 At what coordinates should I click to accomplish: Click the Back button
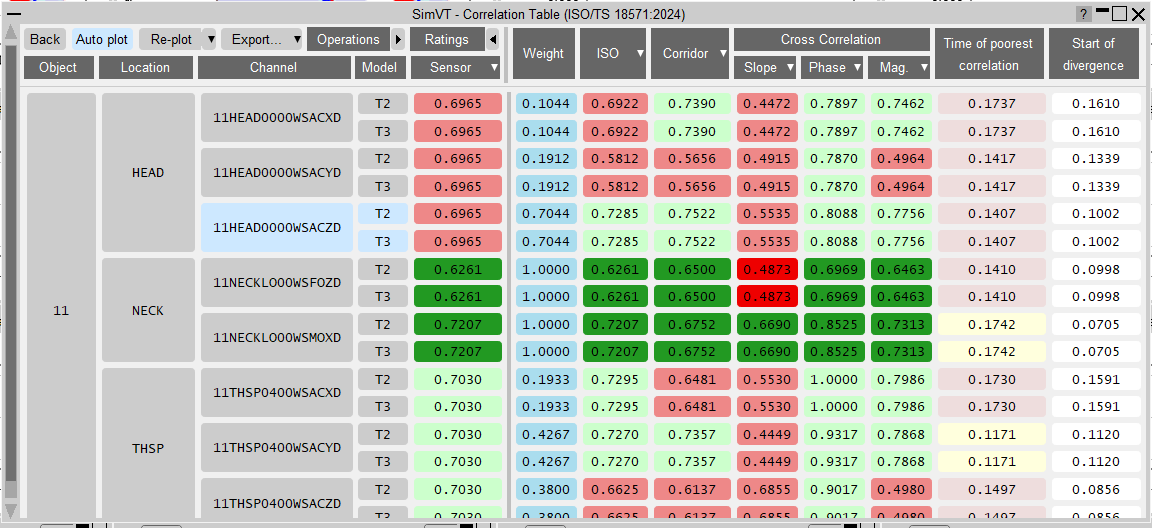pyautogui.click(x=45, y=40)
